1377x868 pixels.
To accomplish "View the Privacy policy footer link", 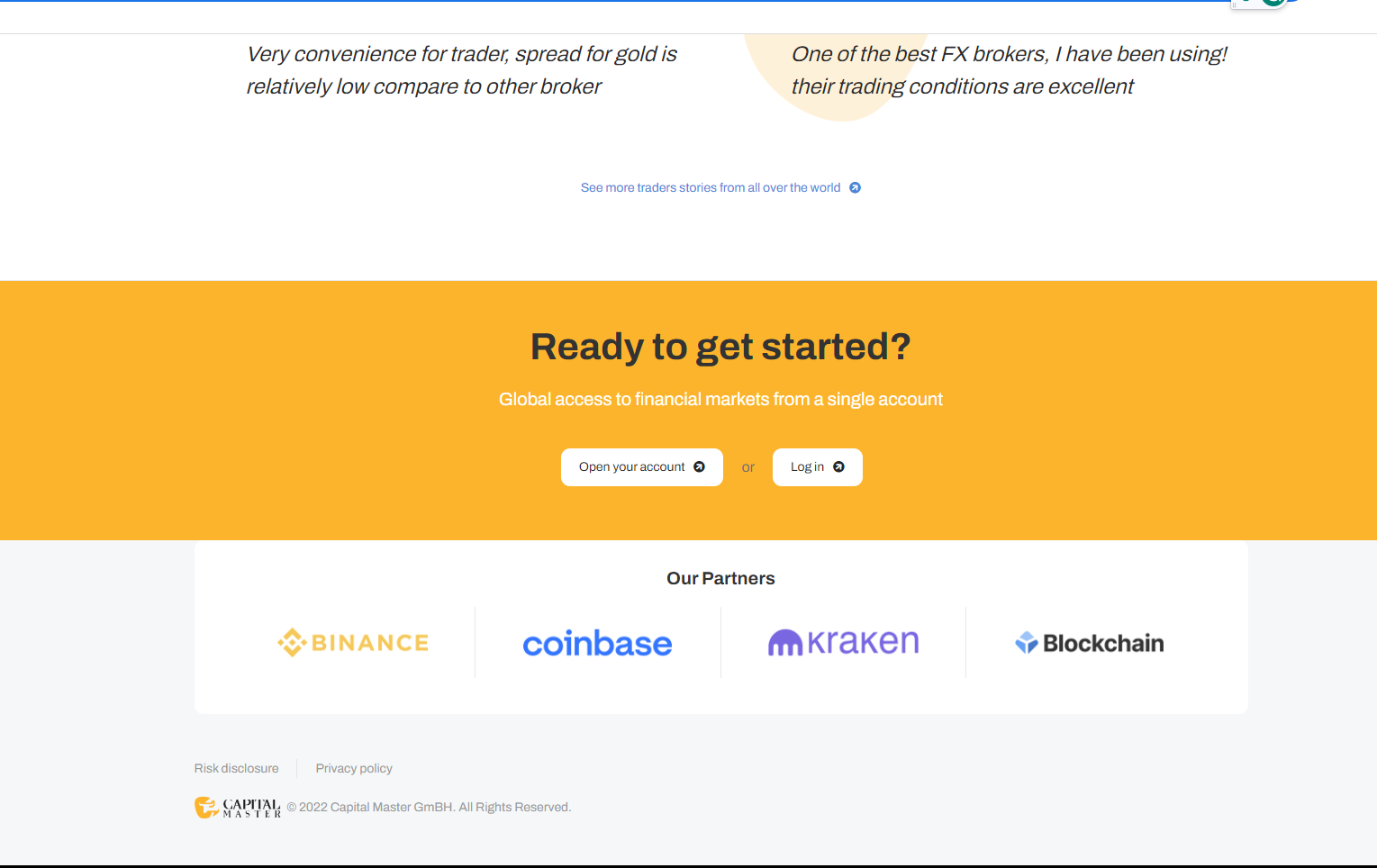I will point(354,768).
